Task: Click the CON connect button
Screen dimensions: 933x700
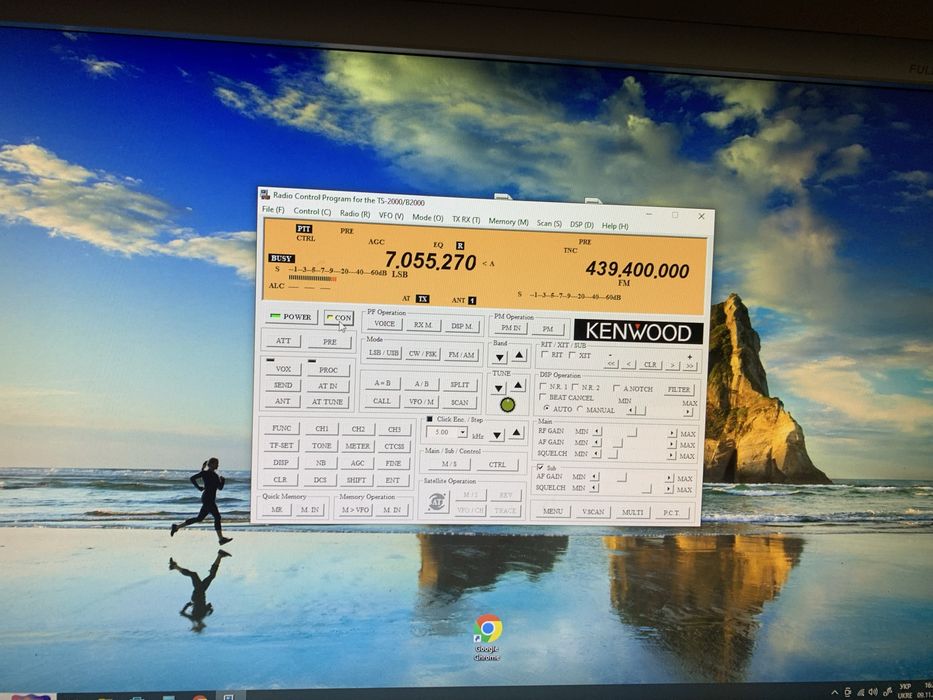Action: pos(339,318)
